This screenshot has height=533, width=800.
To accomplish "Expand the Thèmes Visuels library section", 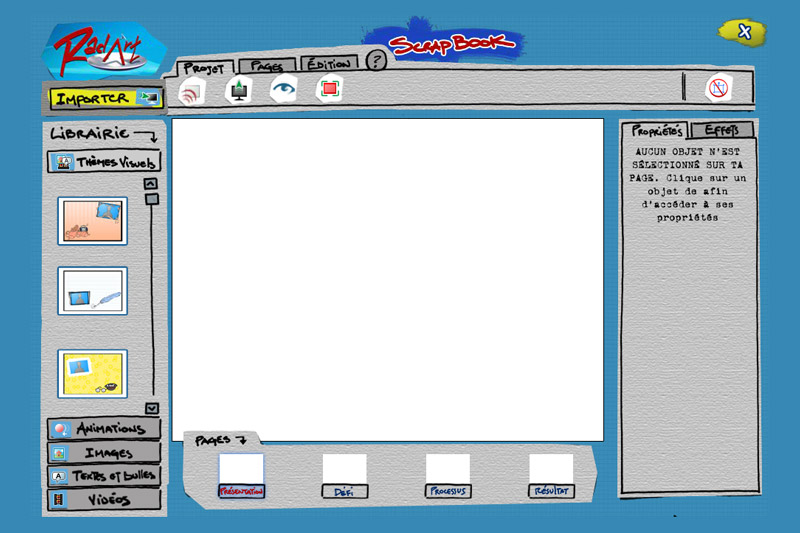I will point(104,162).
